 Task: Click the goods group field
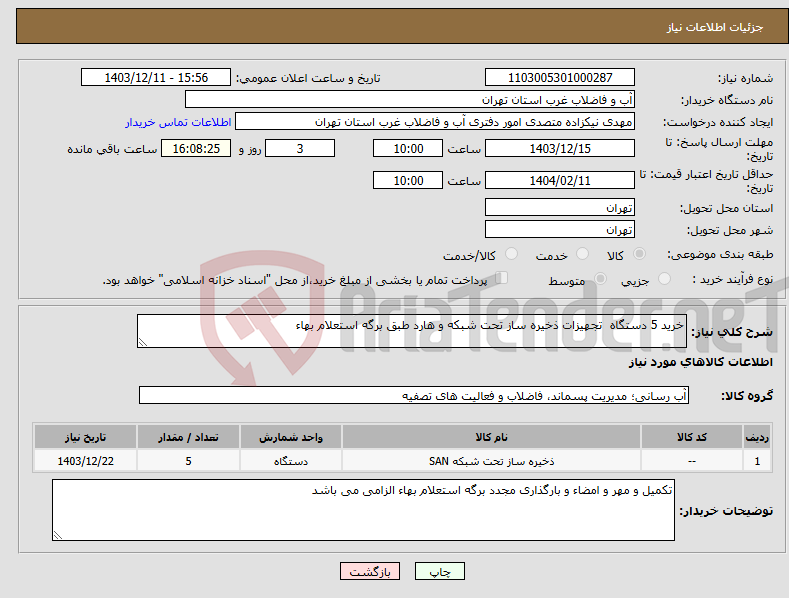pos(414,395)
